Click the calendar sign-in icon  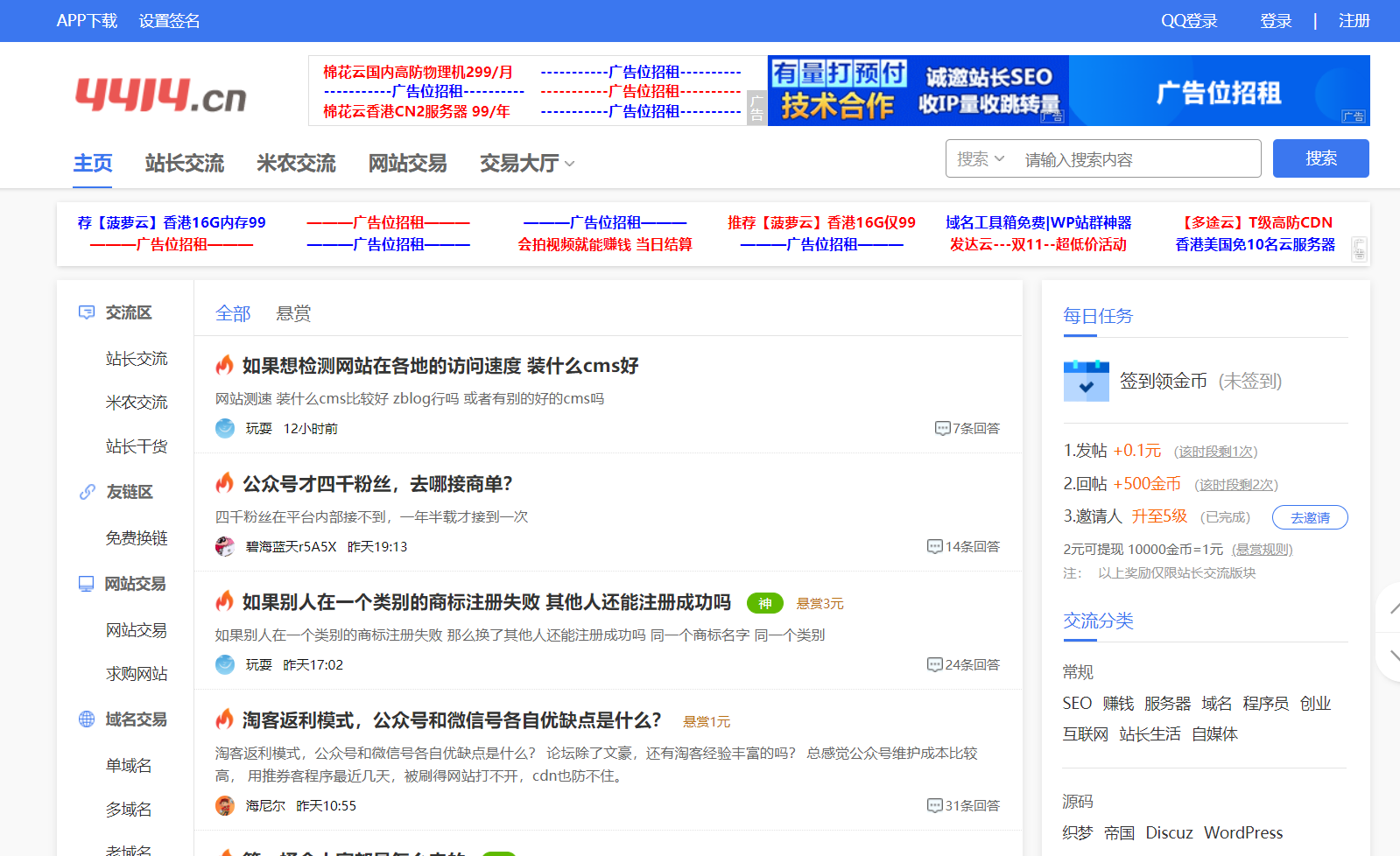click(x=1086, y=381)
